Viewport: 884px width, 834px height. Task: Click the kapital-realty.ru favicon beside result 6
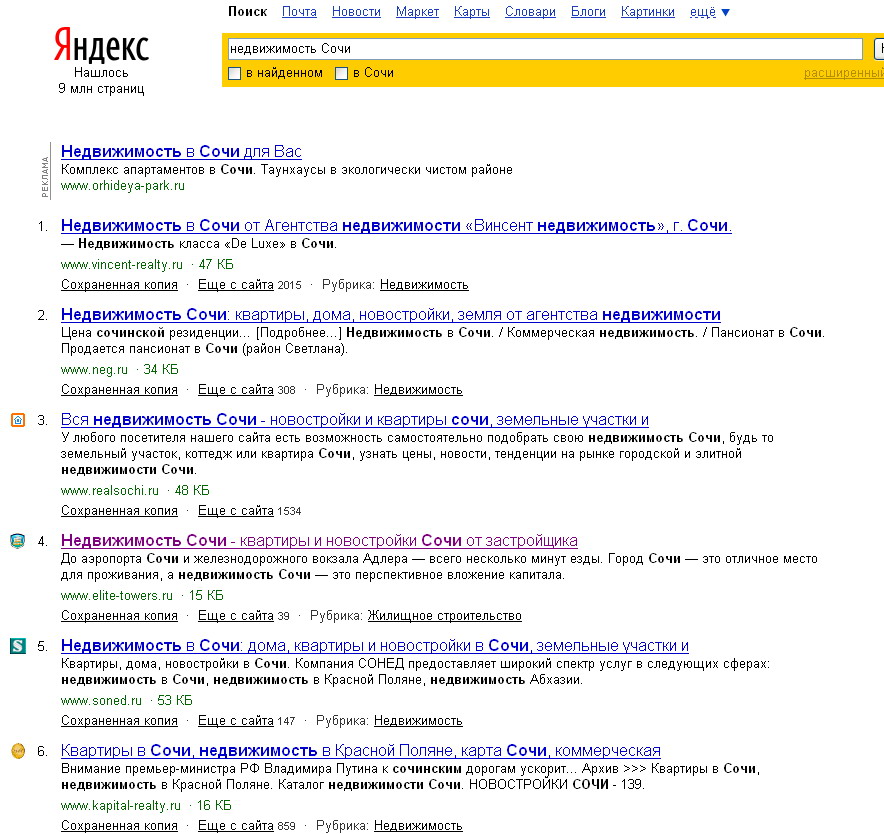pyautogui.click(x=18, y=751)
